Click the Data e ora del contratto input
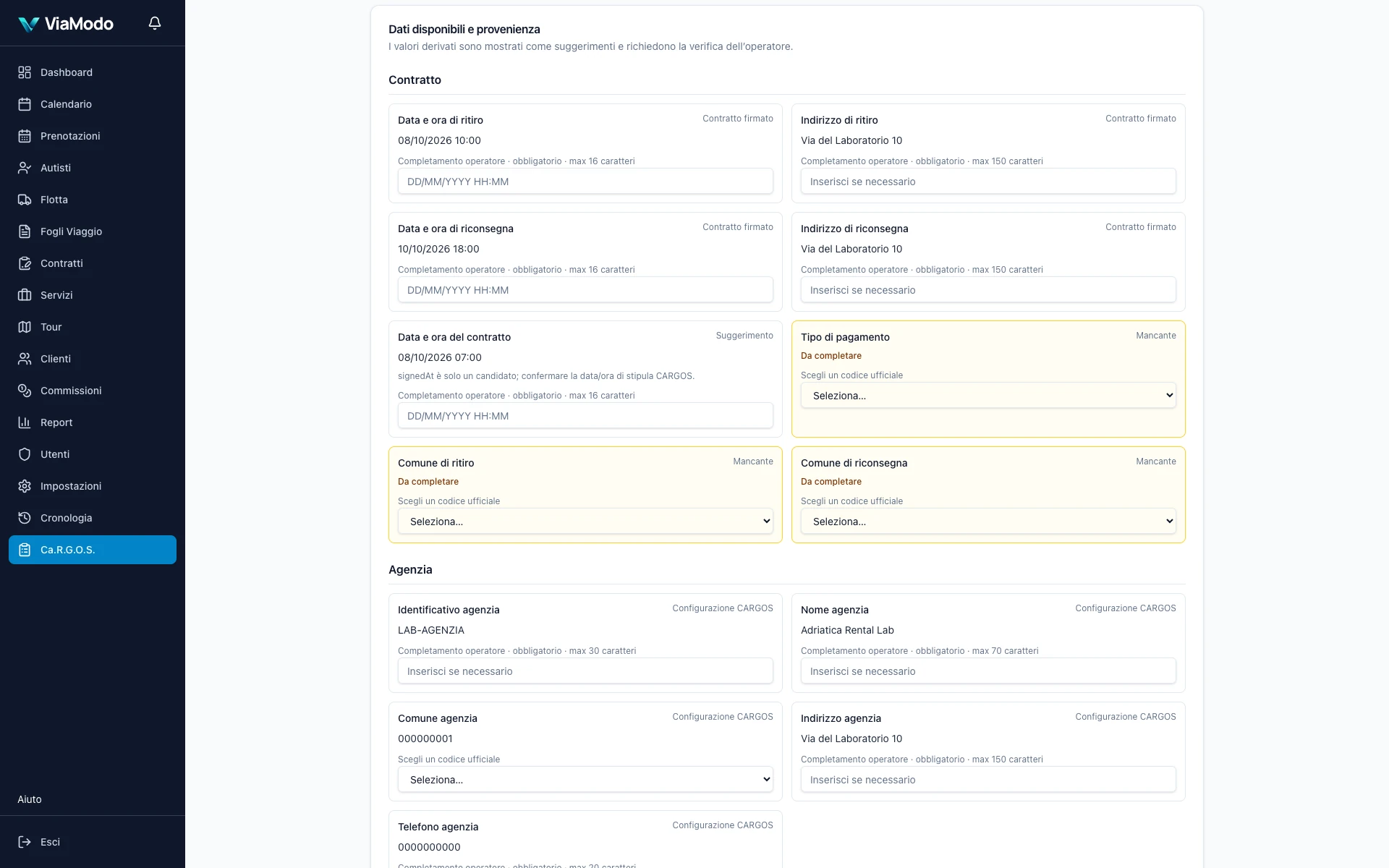 pyautogui.click(x=585, y=416)
